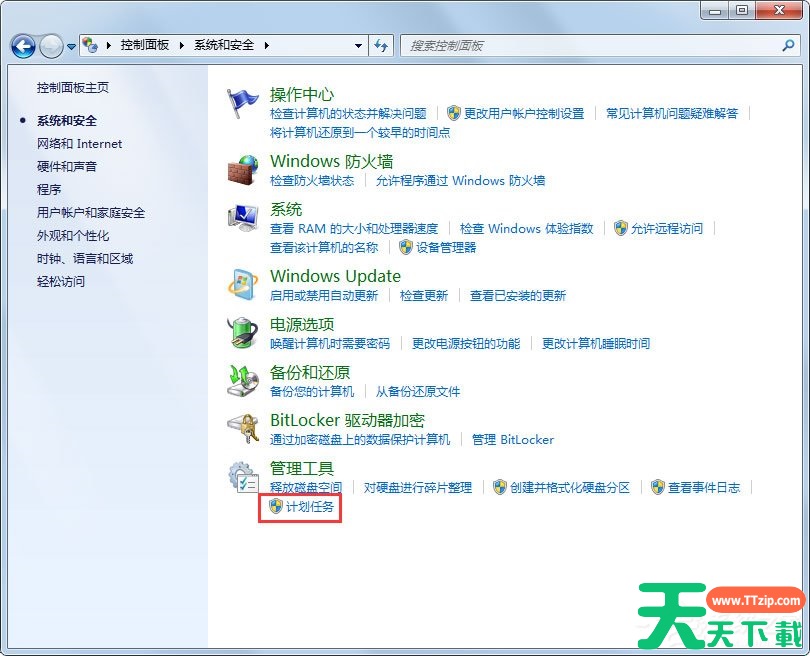Select 控制面板 breadcrumb segment
The height and width of the screenshot is (656, 810).
tap(145, 45)
